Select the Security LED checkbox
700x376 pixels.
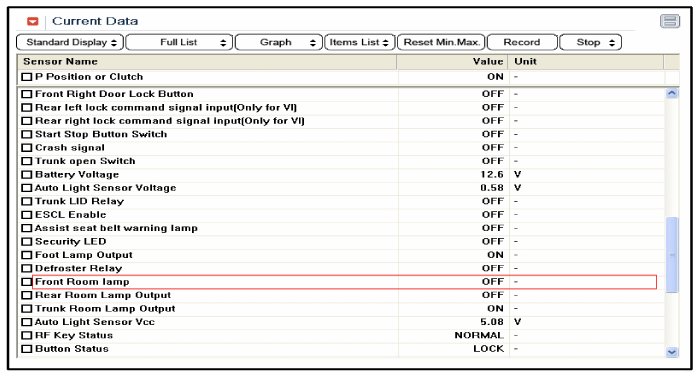pyautogui.click(x=27, y=242)
